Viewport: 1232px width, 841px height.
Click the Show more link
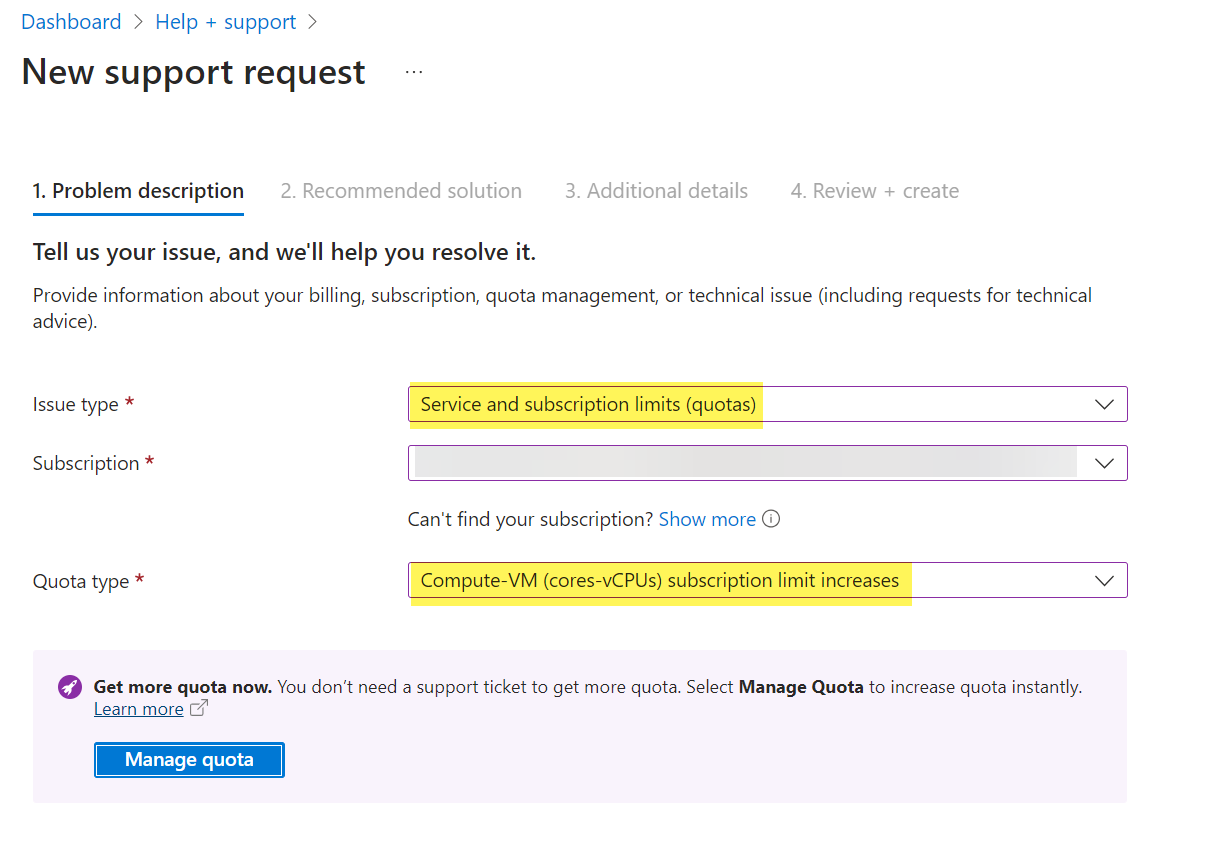click(706, 519)
